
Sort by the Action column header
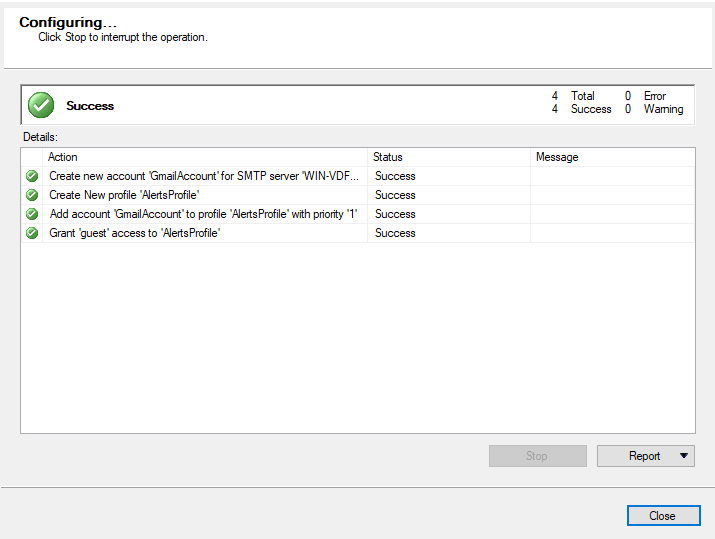tap(205, 157)
